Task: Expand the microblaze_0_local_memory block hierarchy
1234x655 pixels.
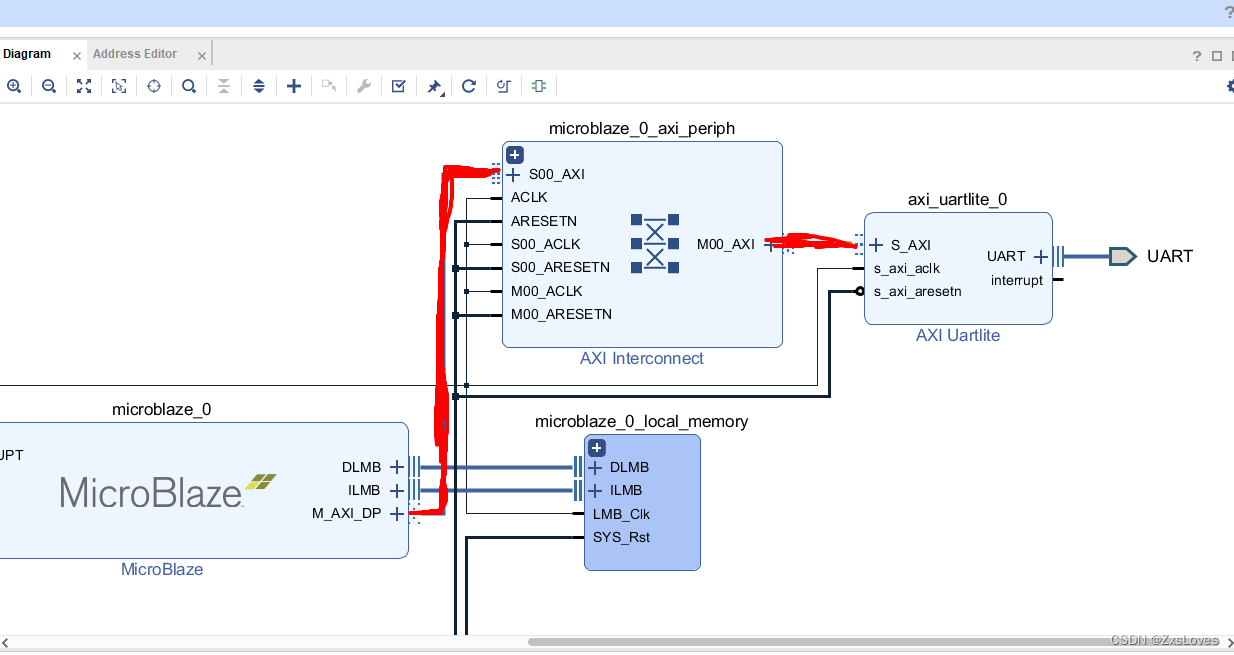Action: [x=597, y=448]
